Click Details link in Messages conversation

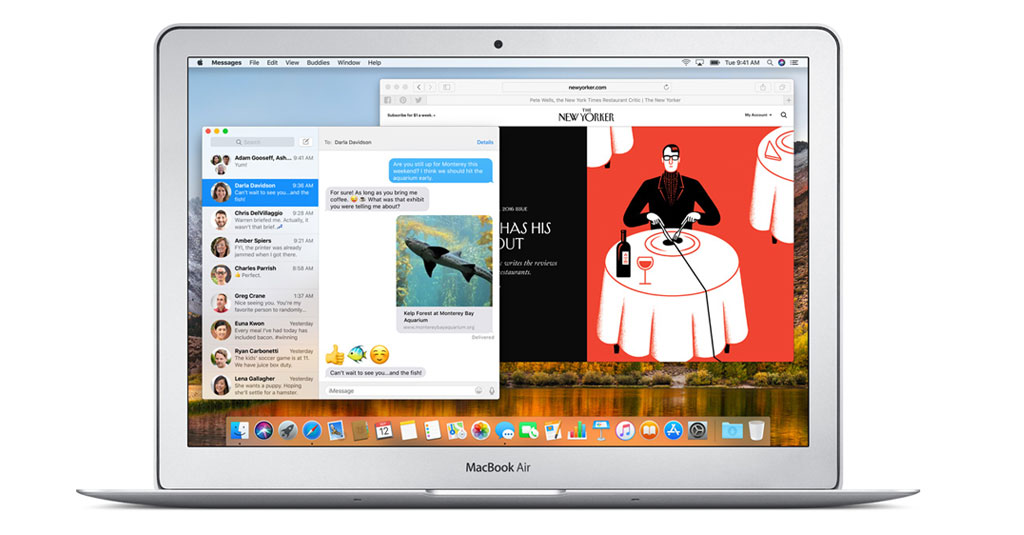coord(485,142)
